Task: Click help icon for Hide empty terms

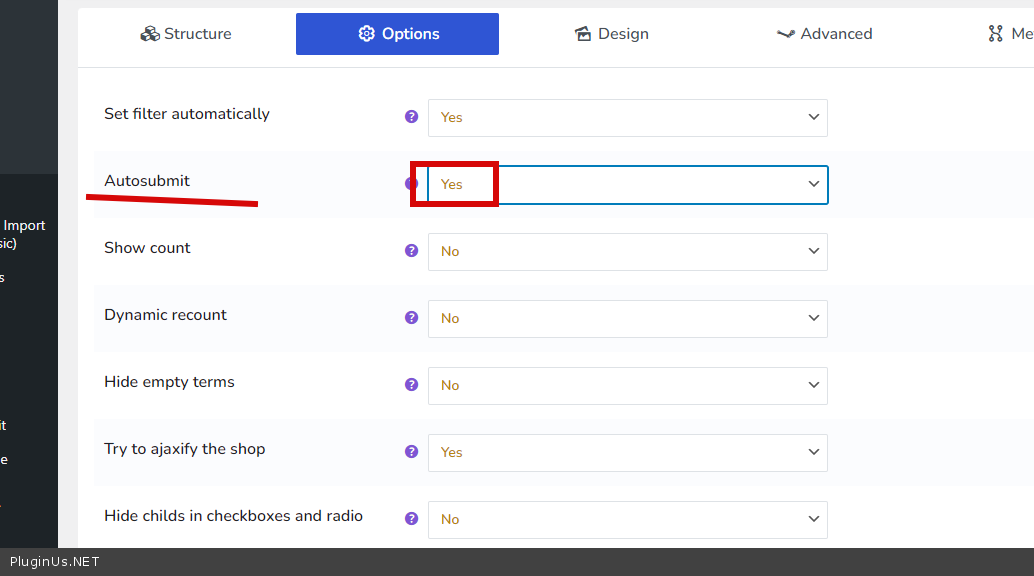Action: pyautogui.click(x=411, y=385)
